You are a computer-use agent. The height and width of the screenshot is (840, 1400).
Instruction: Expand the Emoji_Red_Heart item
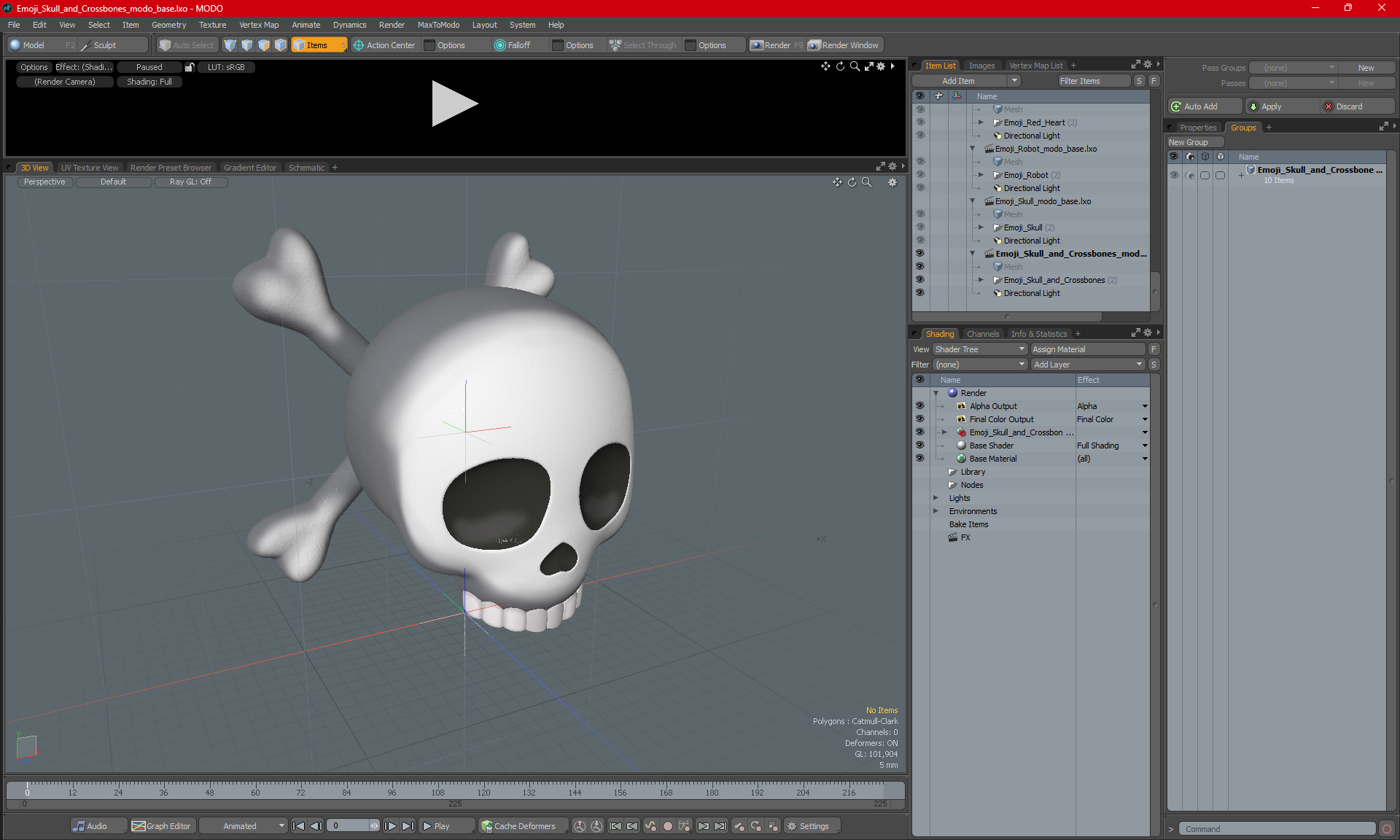coord(981,122)
